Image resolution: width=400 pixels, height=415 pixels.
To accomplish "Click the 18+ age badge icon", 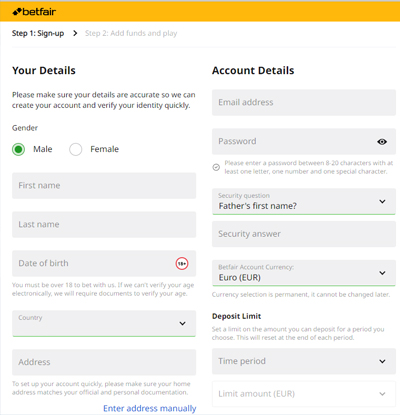I will click(182, 264).
